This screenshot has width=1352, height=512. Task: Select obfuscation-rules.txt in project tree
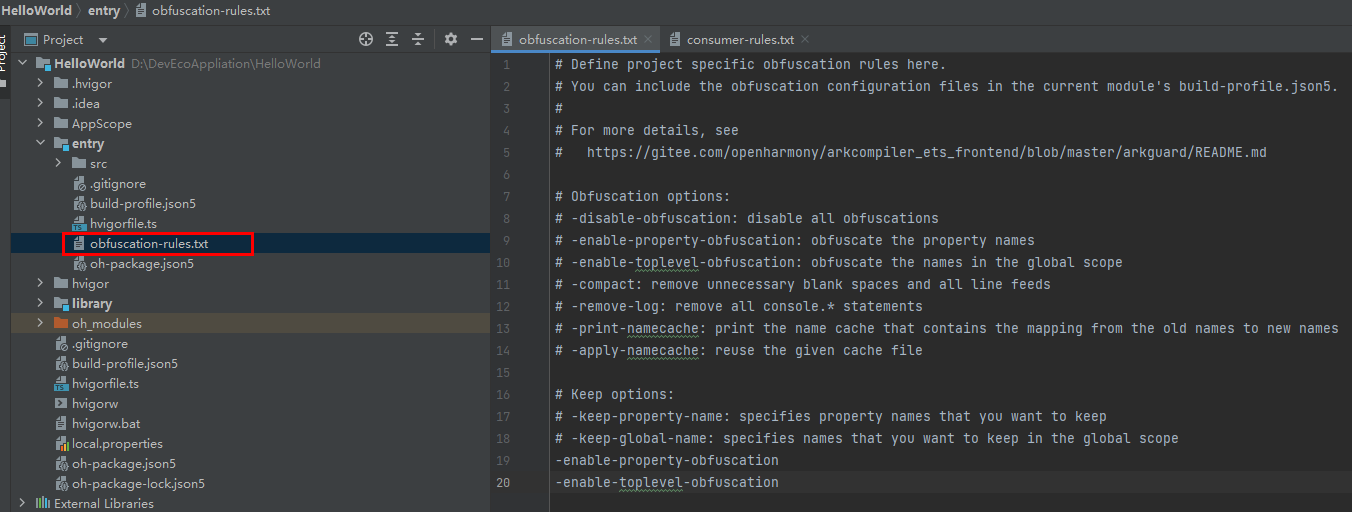click(148, 244)
